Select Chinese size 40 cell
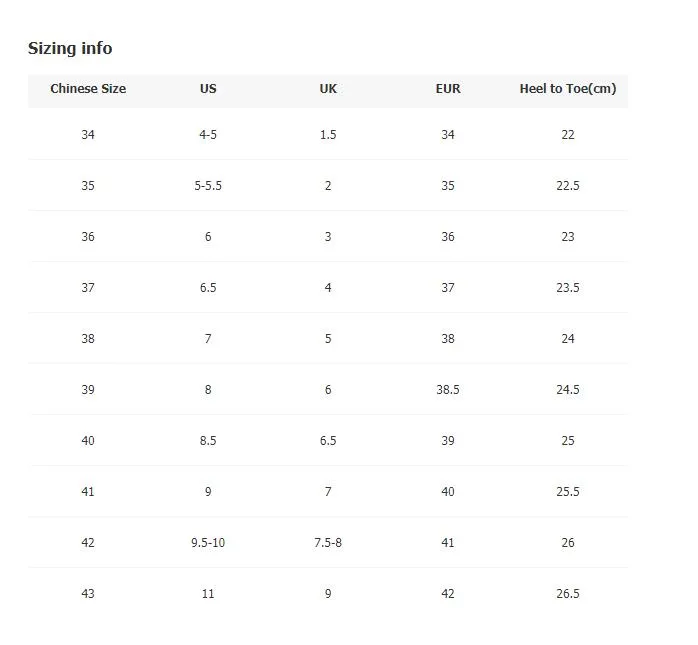The height and width of the screenshot is (645, 698). 88,441
